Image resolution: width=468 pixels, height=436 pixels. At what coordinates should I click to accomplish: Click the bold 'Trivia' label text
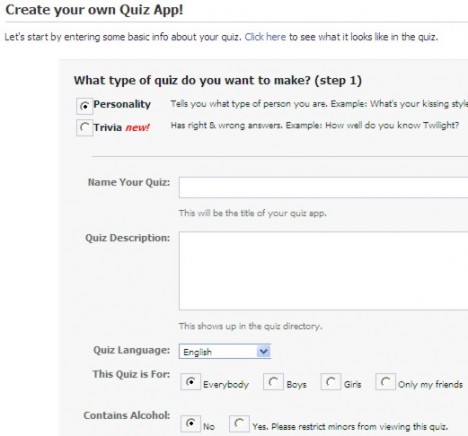click(x=108, y=127)
